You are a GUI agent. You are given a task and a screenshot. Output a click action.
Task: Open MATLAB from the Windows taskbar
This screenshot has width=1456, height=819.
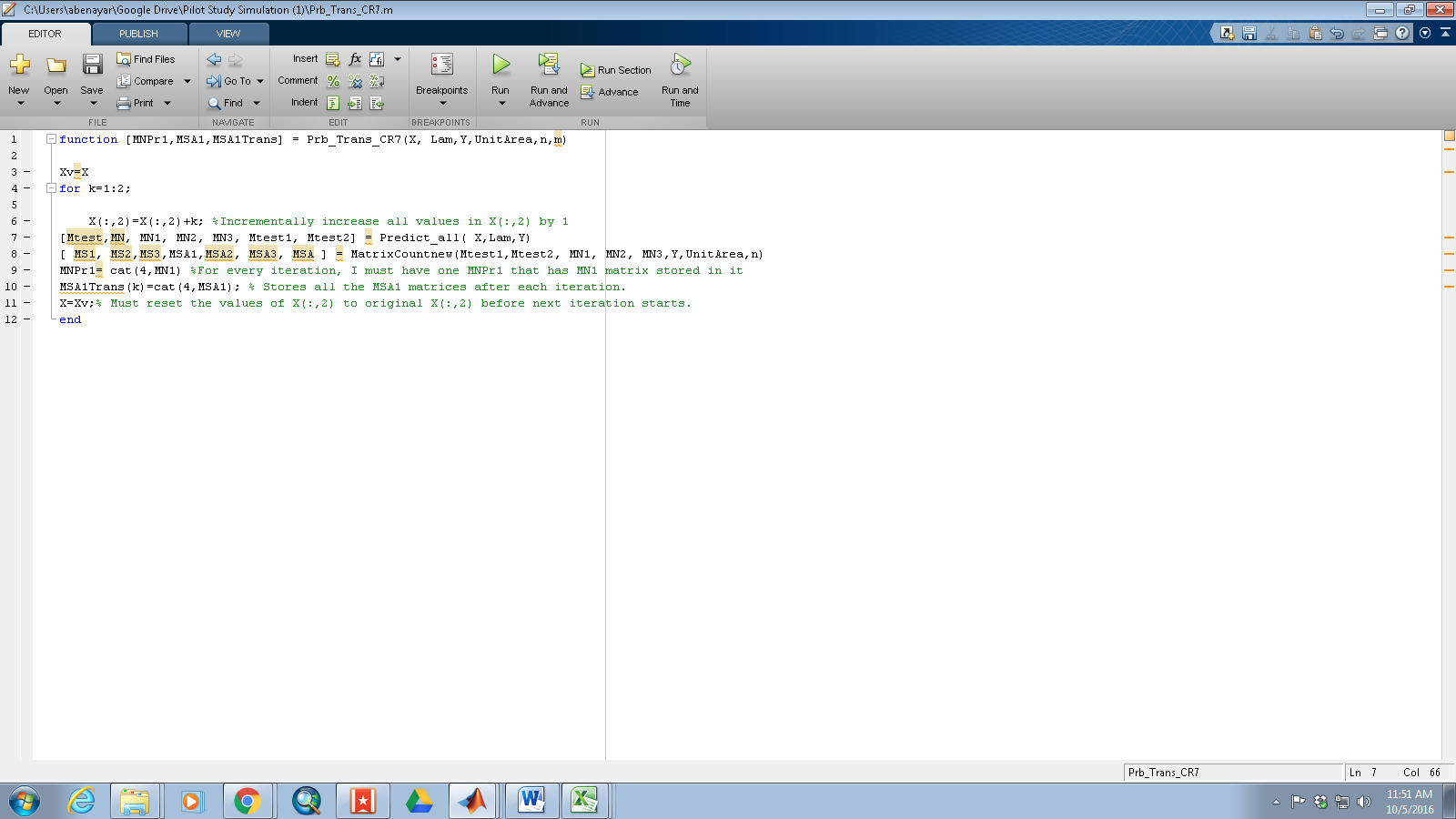[x=472, y=801]
